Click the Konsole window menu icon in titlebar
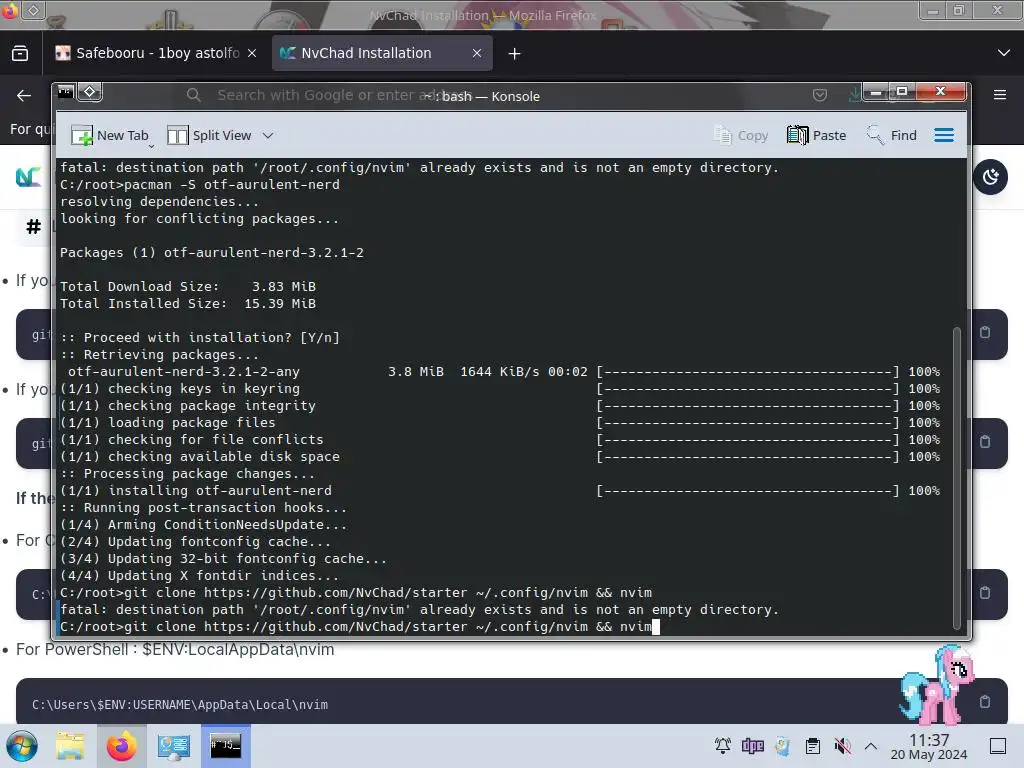The width and height of the screenshot is (1024, 768). [65, 92]
